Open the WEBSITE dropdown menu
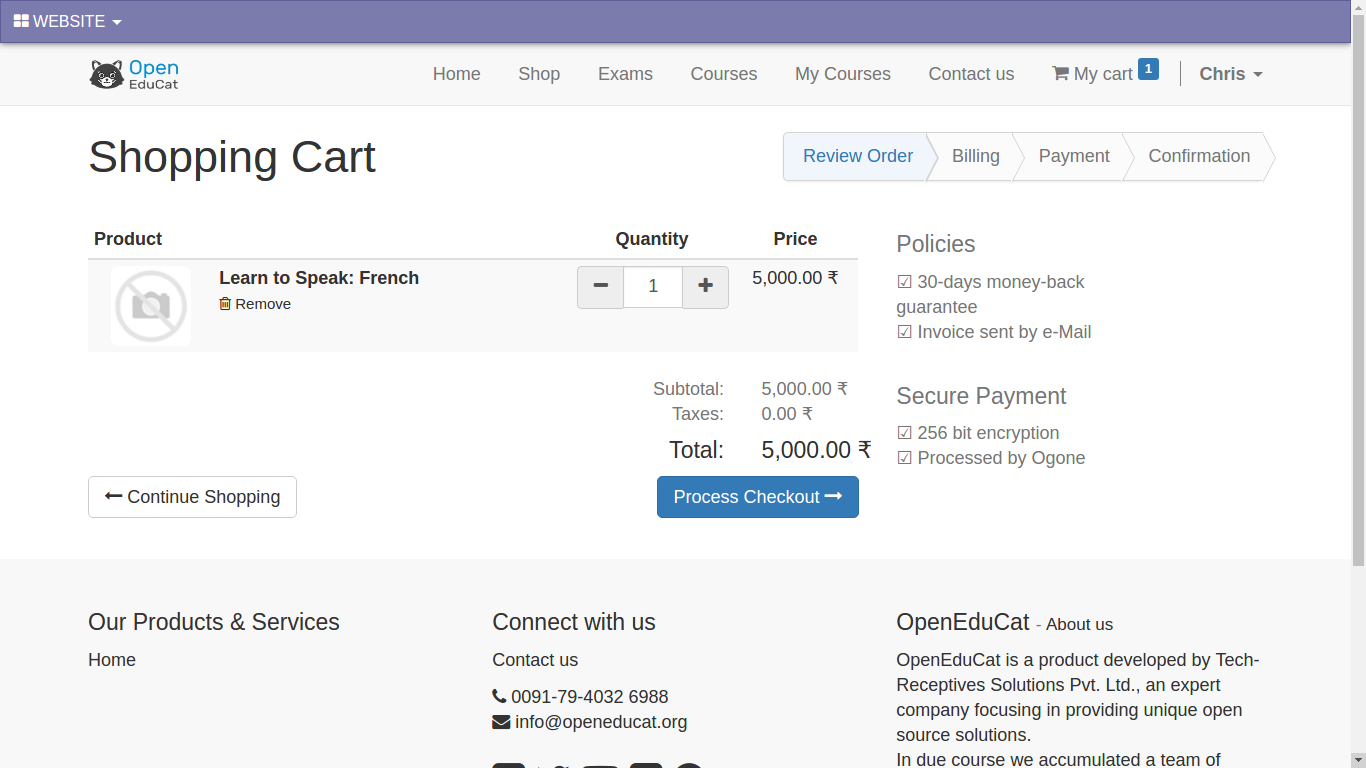 [x=67, y=21]
